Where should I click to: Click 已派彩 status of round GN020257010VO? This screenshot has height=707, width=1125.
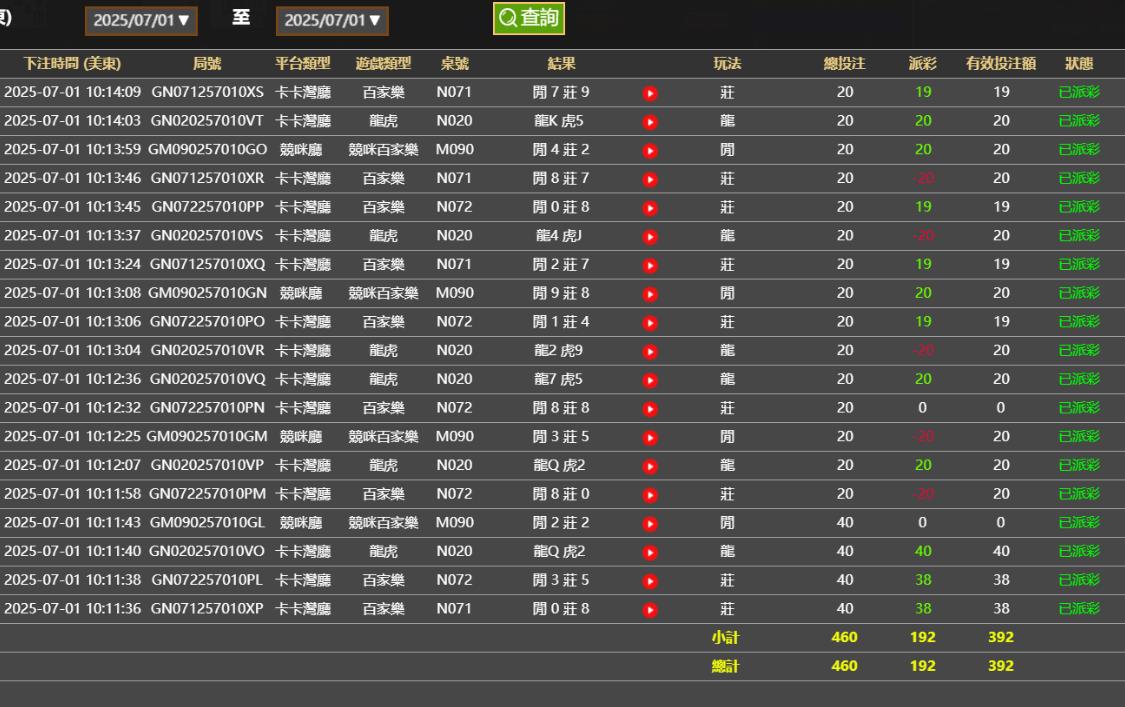[1078, 551]
